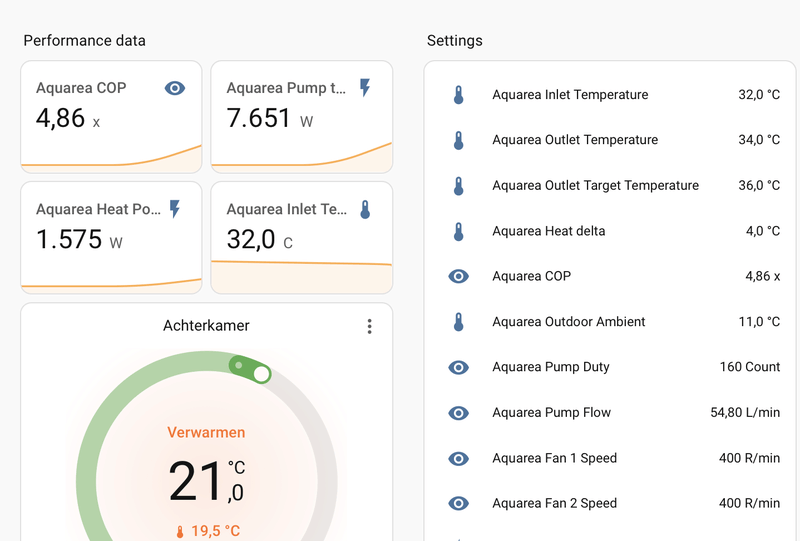Open the Achterkamer three-dot menu

(369, 326)
